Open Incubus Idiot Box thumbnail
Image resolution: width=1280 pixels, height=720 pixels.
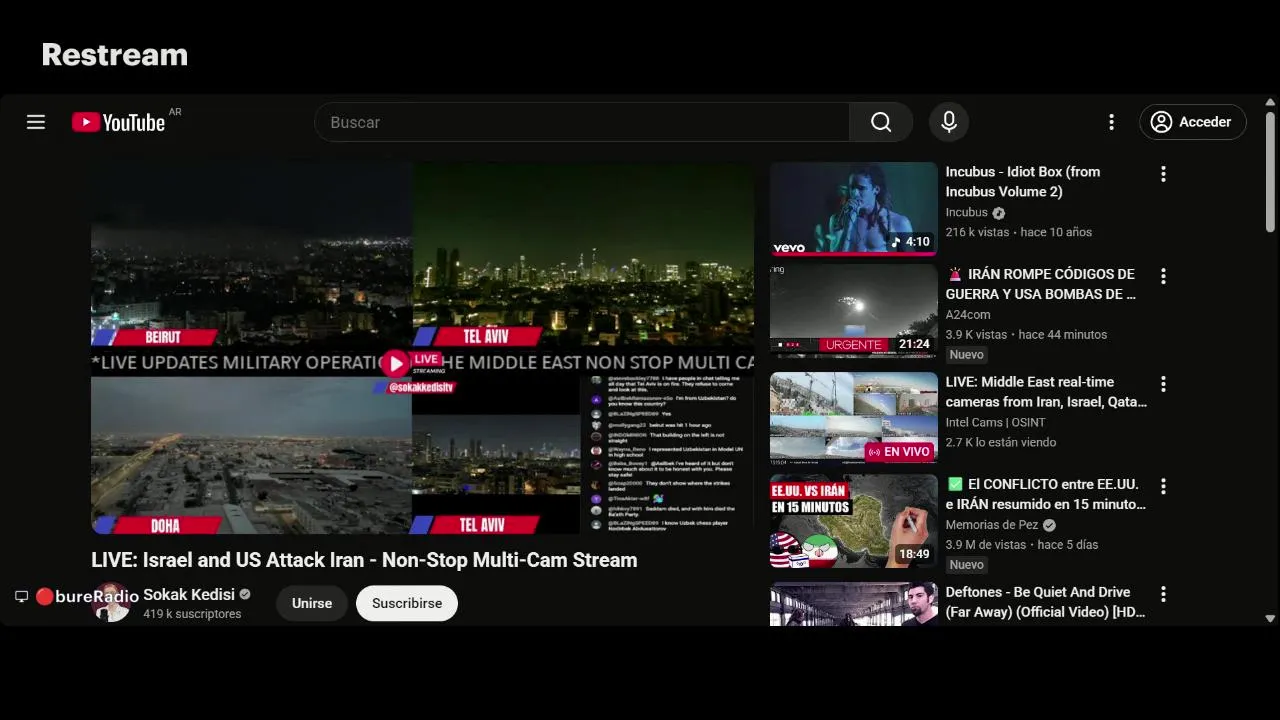click(x=854, y=209)
